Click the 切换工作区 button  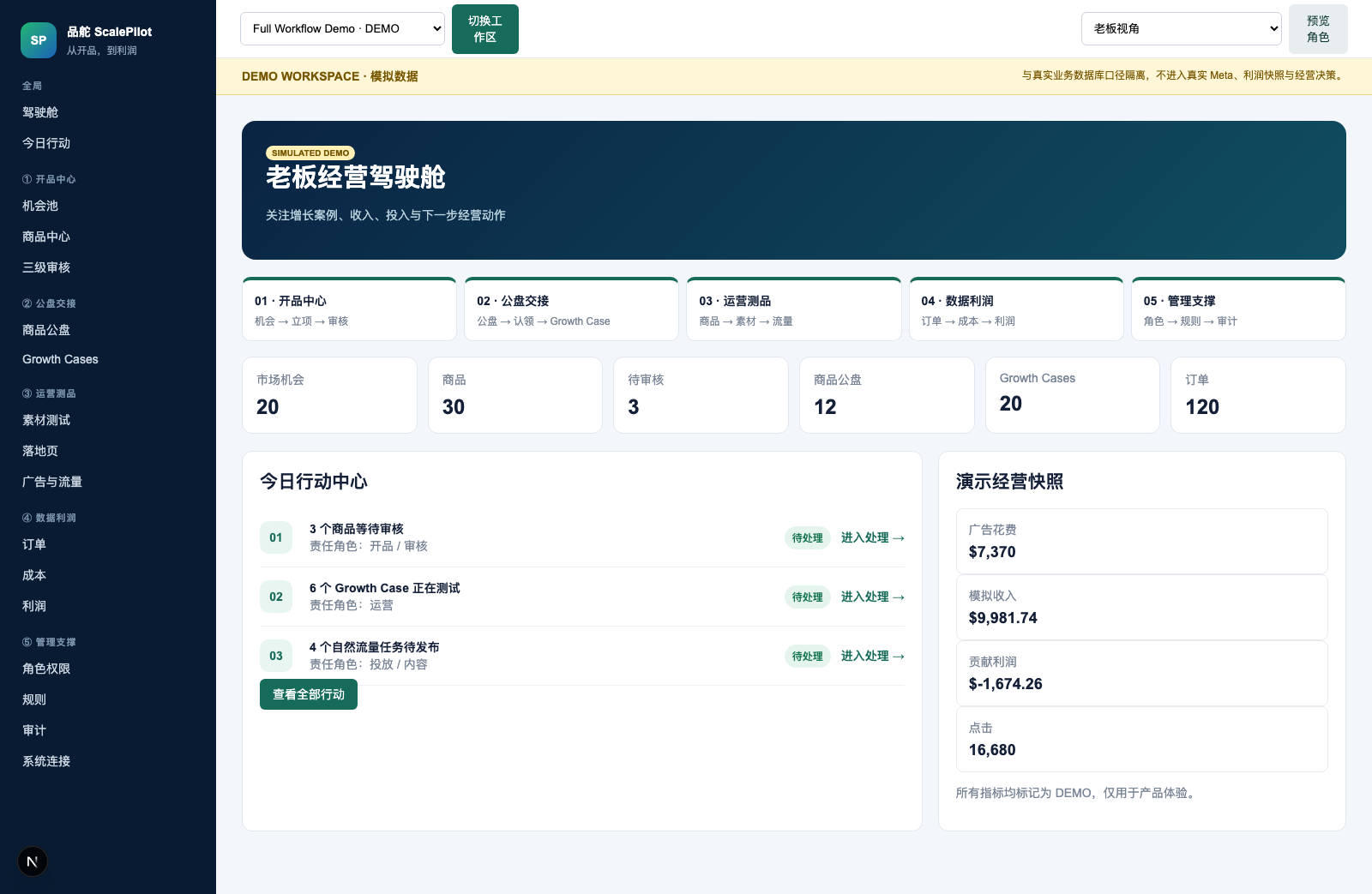485,29
